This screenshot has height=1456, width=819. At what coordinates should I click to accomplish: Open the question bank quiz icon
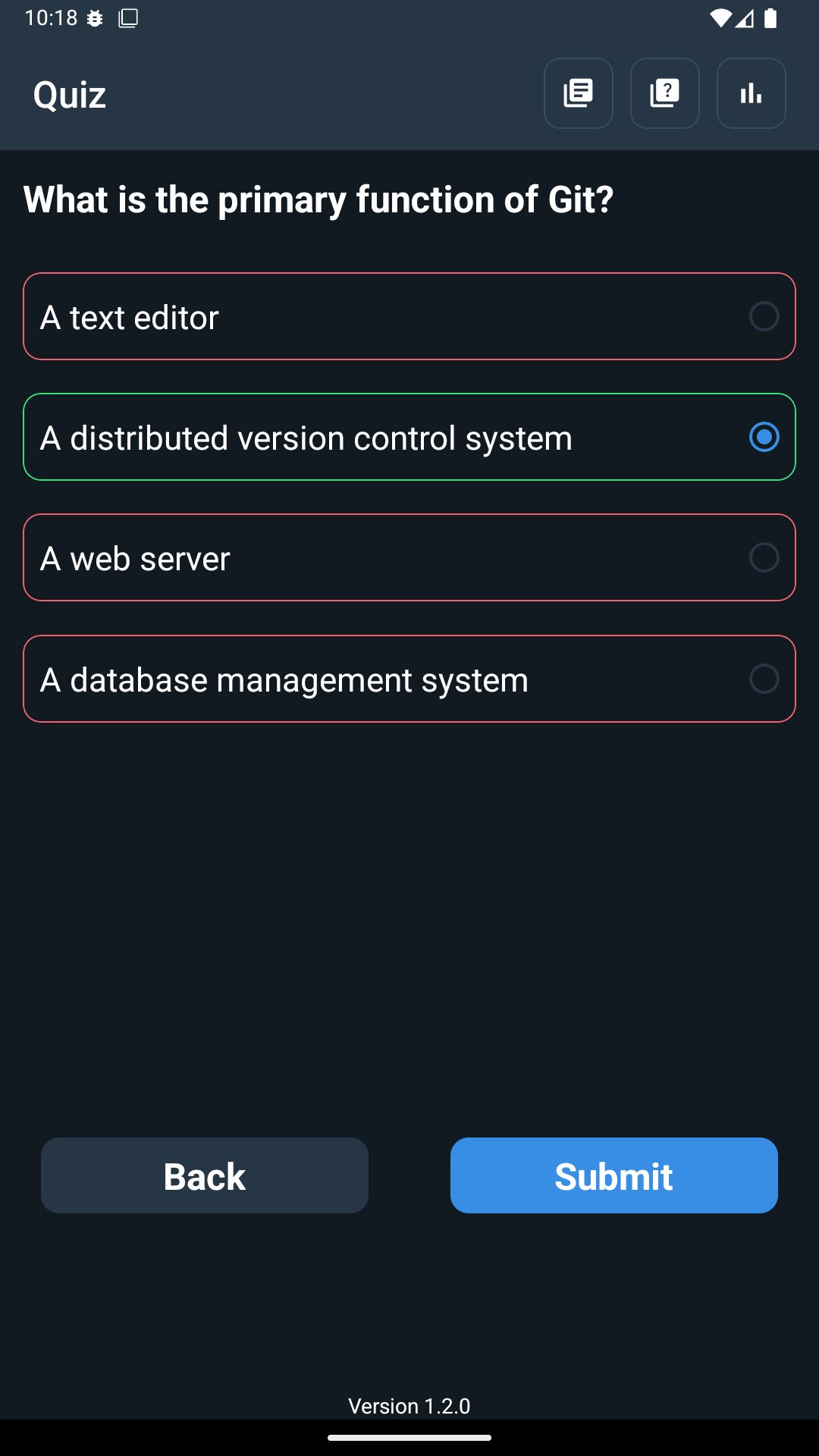(x=664, y=93)
